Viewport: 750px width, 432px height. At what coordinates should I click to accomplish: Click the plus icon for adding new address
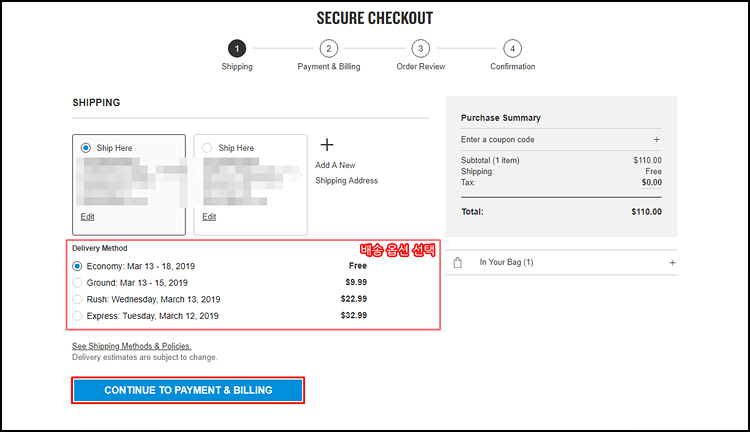tap(327, 144)
